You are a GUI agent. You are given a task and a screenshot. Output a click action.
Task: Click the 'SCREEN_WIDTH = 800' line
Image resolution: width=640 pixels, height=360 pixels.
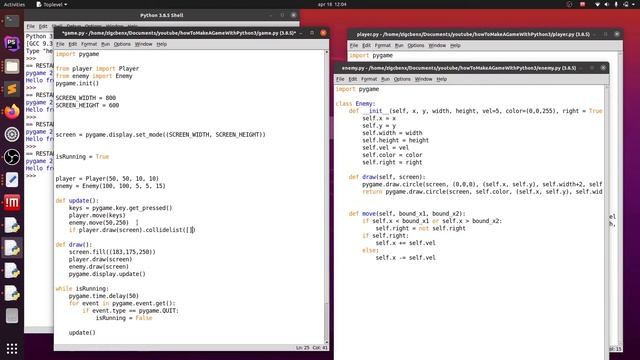(86, 98)
